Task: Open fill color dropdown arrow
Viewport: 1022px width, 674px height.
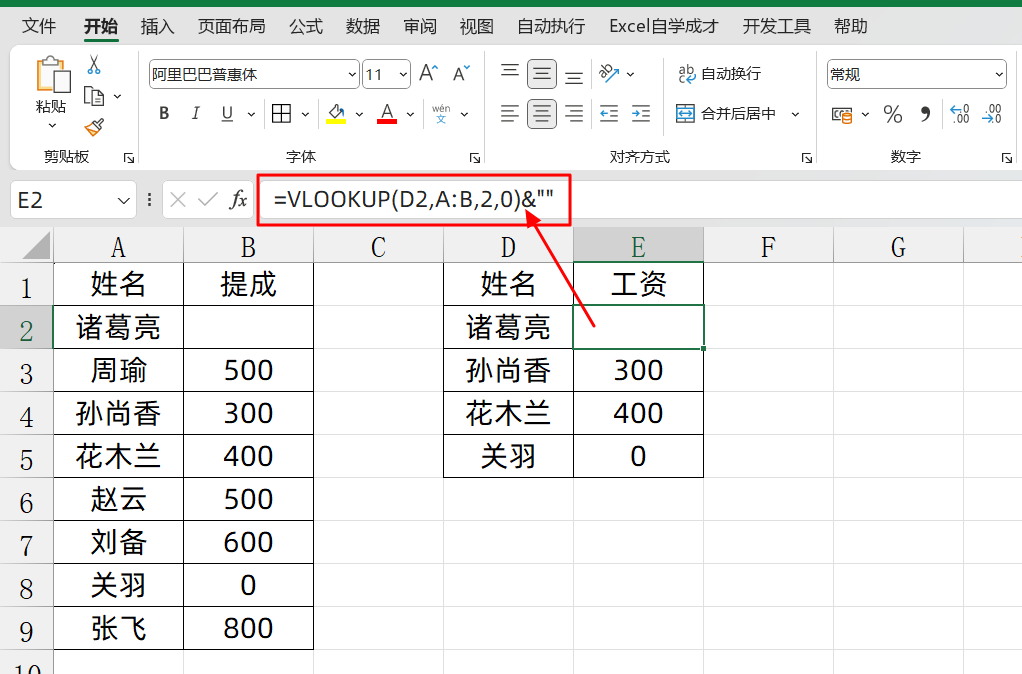Action: tap(359, 114)
